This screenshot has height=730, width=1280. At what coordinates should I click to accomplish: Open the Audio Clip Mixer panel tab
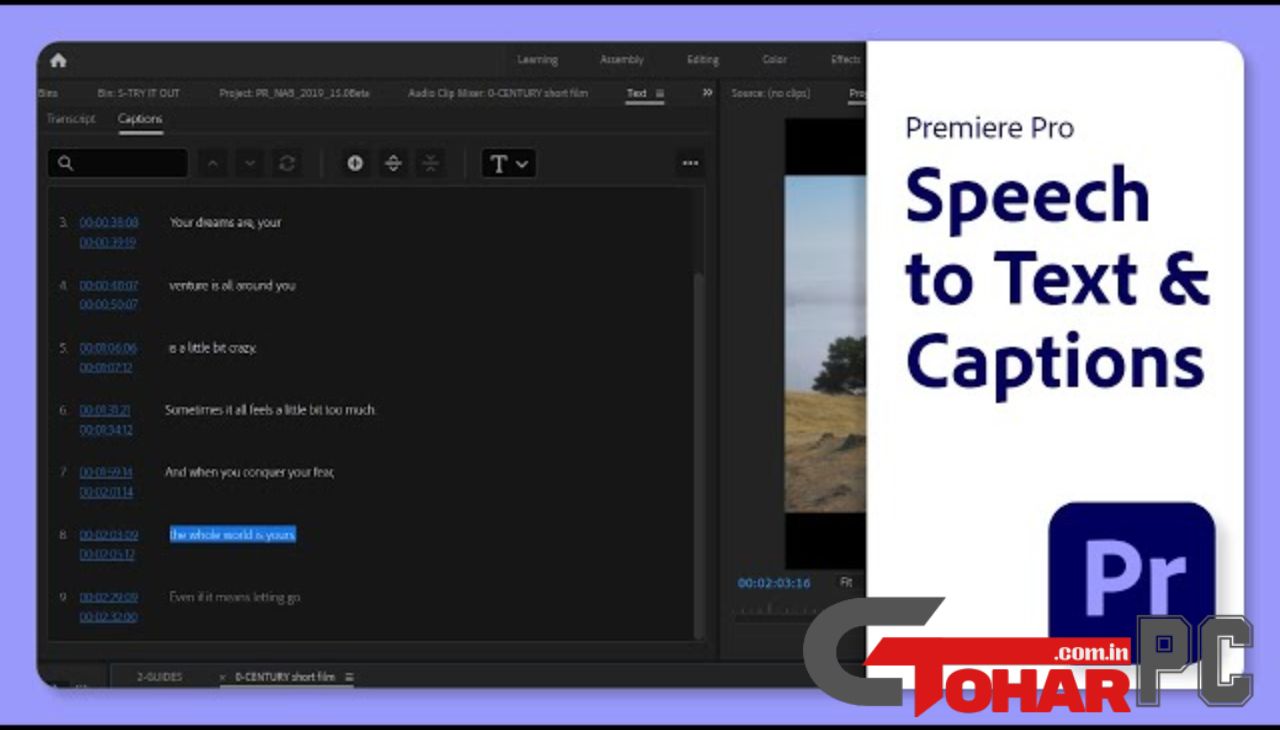coord(498,93)
